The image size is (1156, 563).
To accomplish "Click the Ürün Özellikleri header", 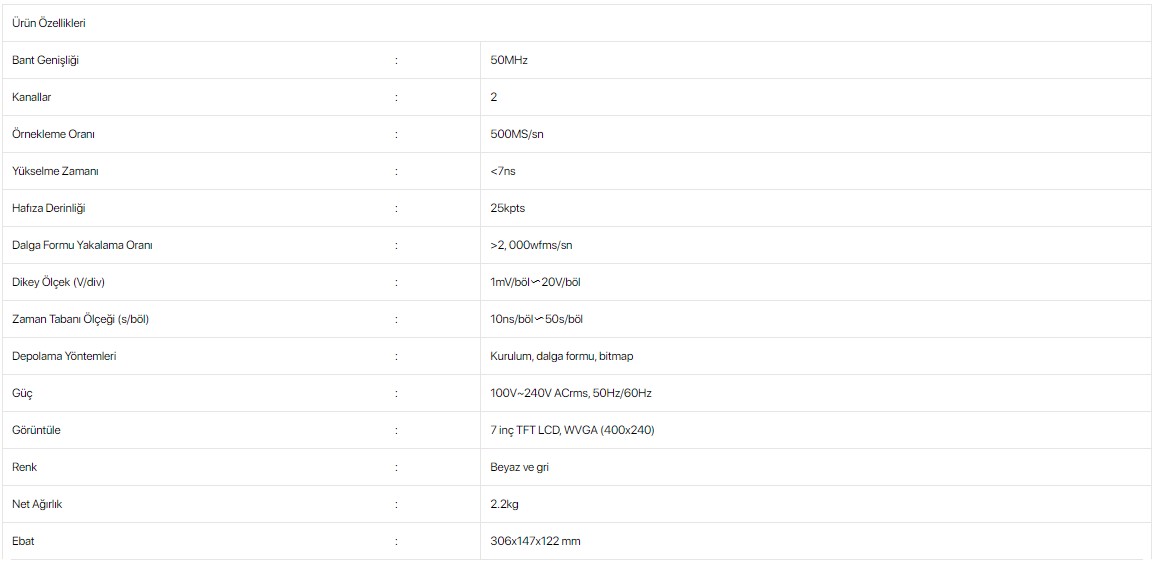I will coord(49,24).
